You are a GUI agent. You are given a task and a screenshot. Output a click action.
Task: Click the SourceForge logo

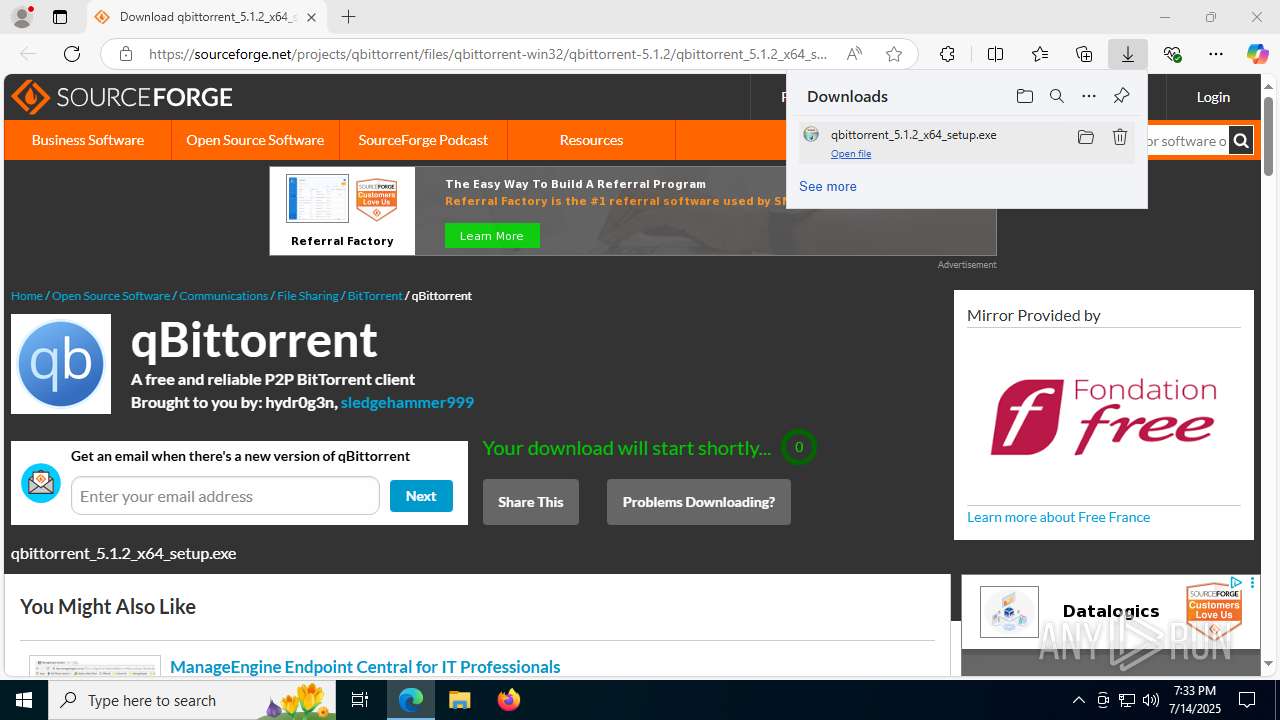(x=122, y=97)
